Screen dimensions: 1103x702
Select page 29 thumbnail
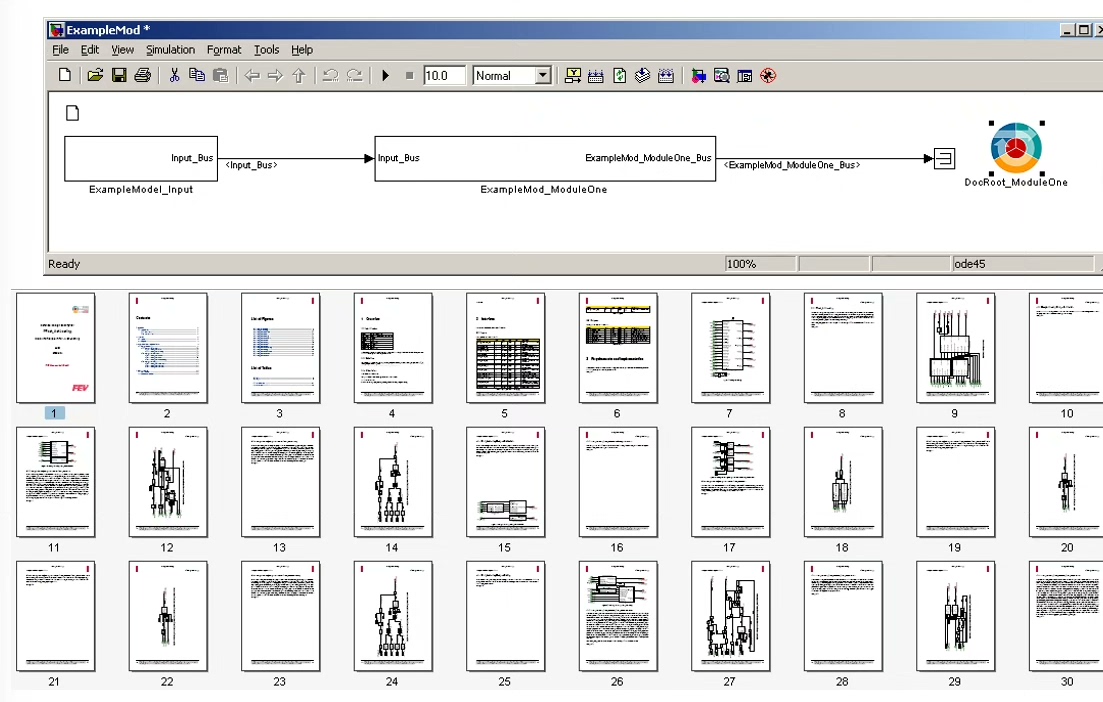click(x=956, y=616)
